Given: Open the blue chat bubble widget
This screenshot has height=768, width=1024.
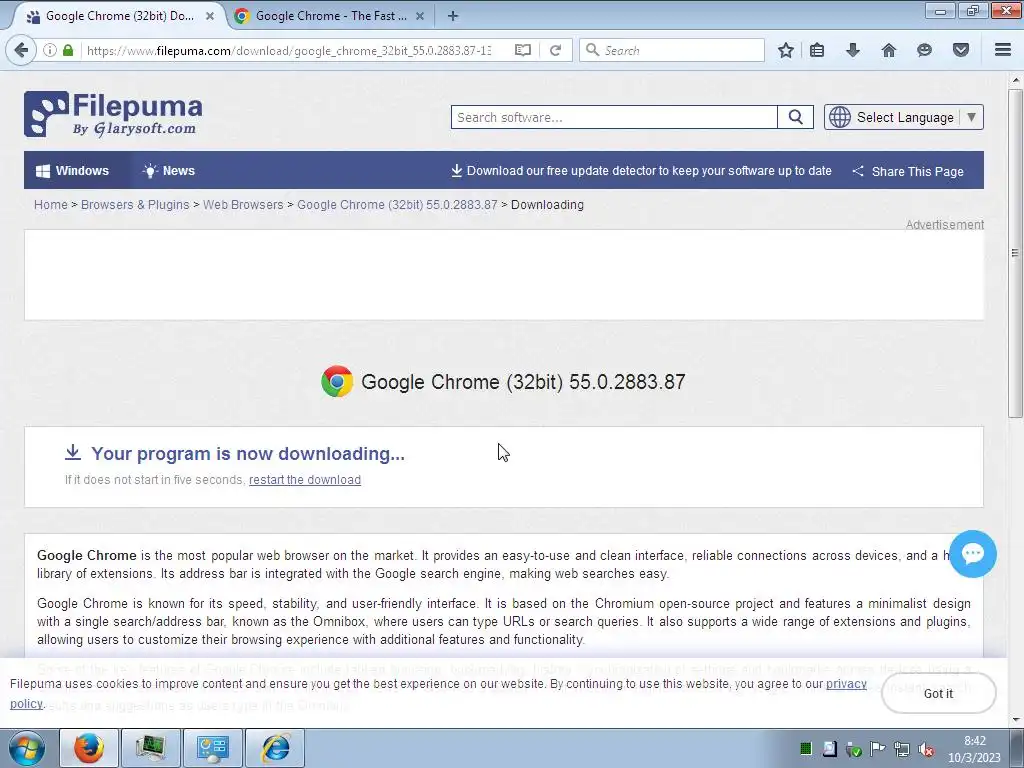Looking at the screenshot, I should click(972, 554).
